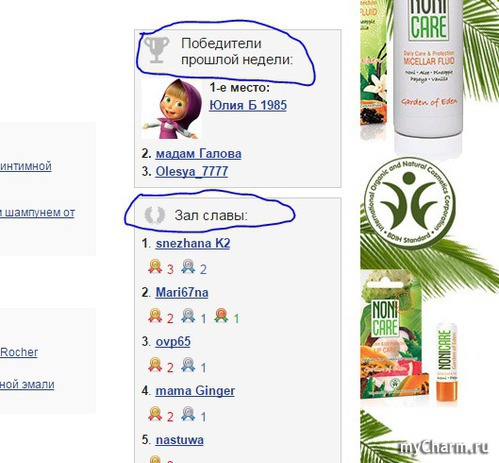Open snezhana K2 hall of fame profile
This screenshot has width=499, height=463.
pos(193,243)
